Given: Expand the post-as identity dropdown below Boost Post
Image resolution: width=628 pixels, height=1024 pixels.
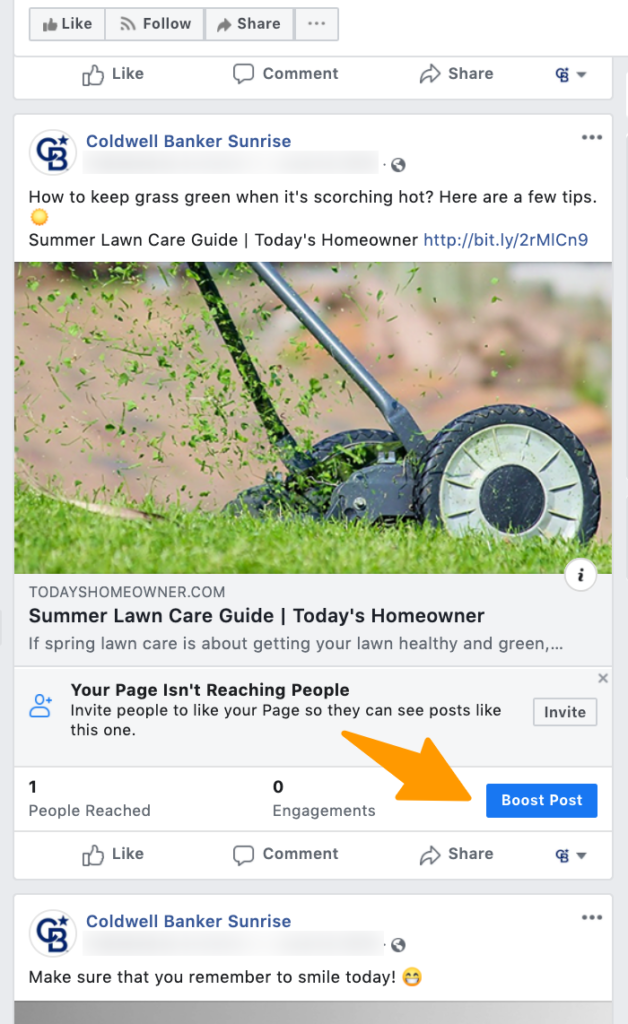Looking at the screenshot, I should (571, 855).
